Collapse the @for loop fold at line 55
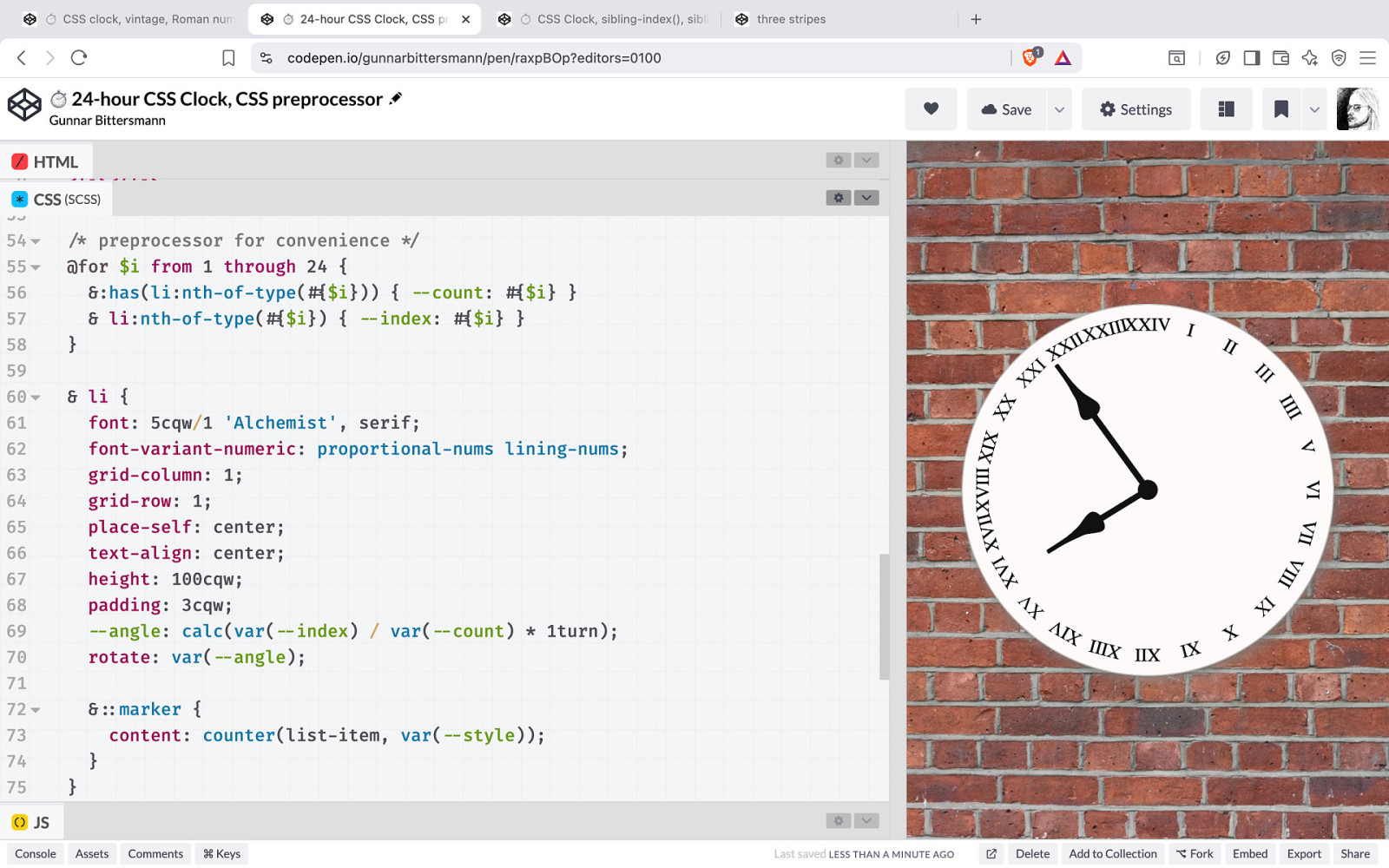Viewport: 1389px width, 868px height. (x=36, y=267)
